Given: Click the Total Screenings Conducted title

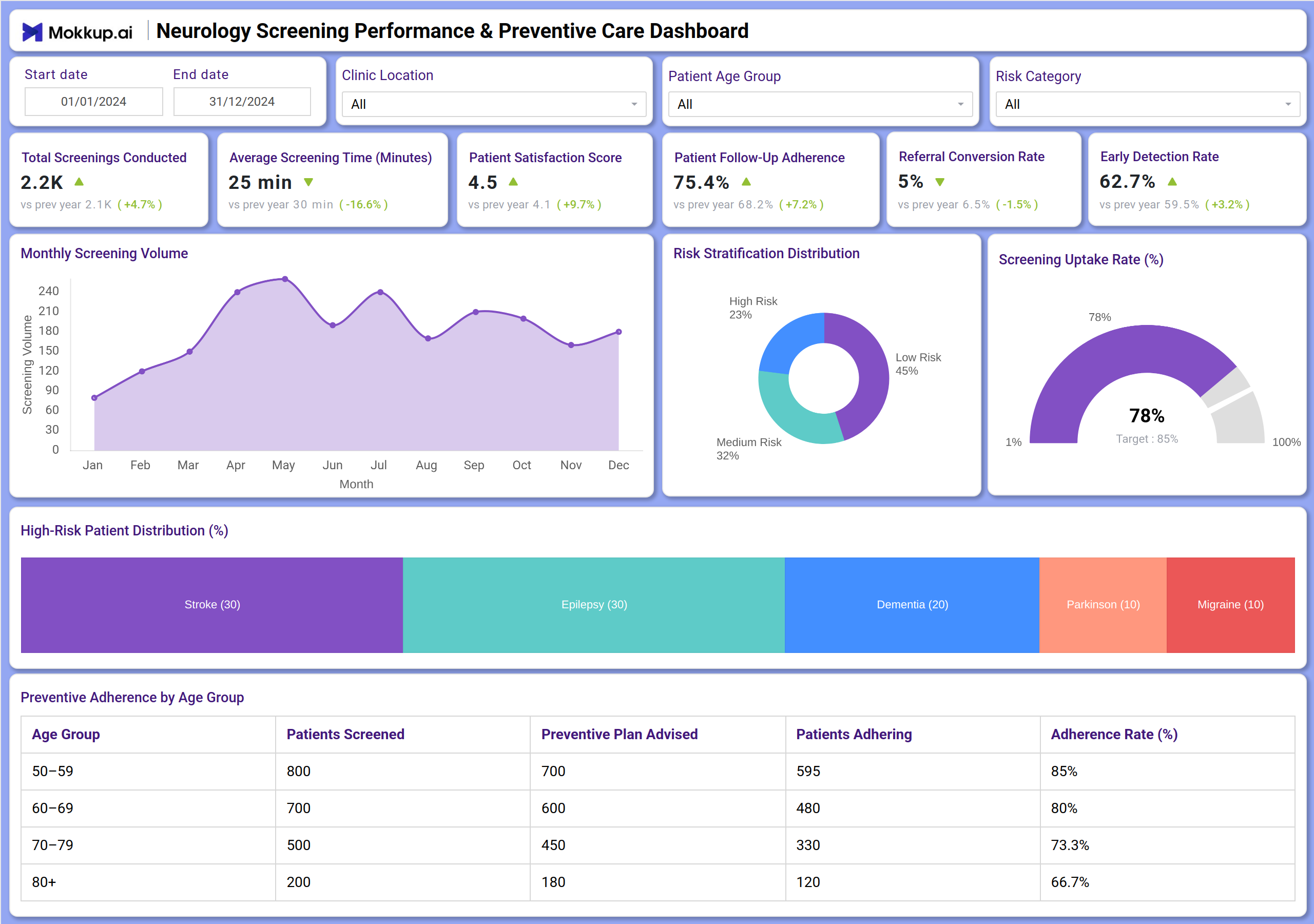Looking at the screenshot, I should 104,158.
